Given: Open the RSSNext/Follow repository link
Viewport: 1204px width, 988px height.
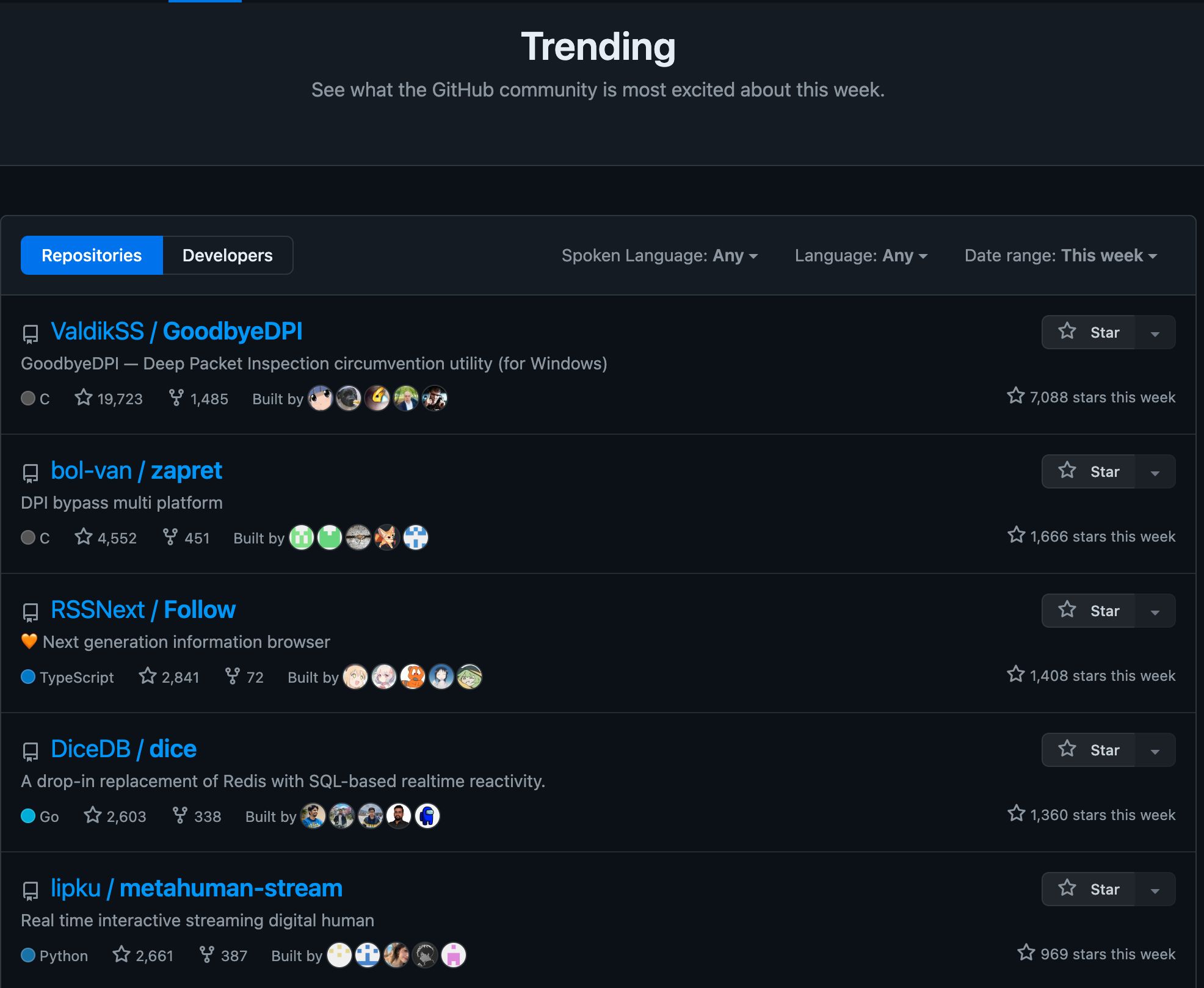Looking at the screenshot, I should 143,609.
